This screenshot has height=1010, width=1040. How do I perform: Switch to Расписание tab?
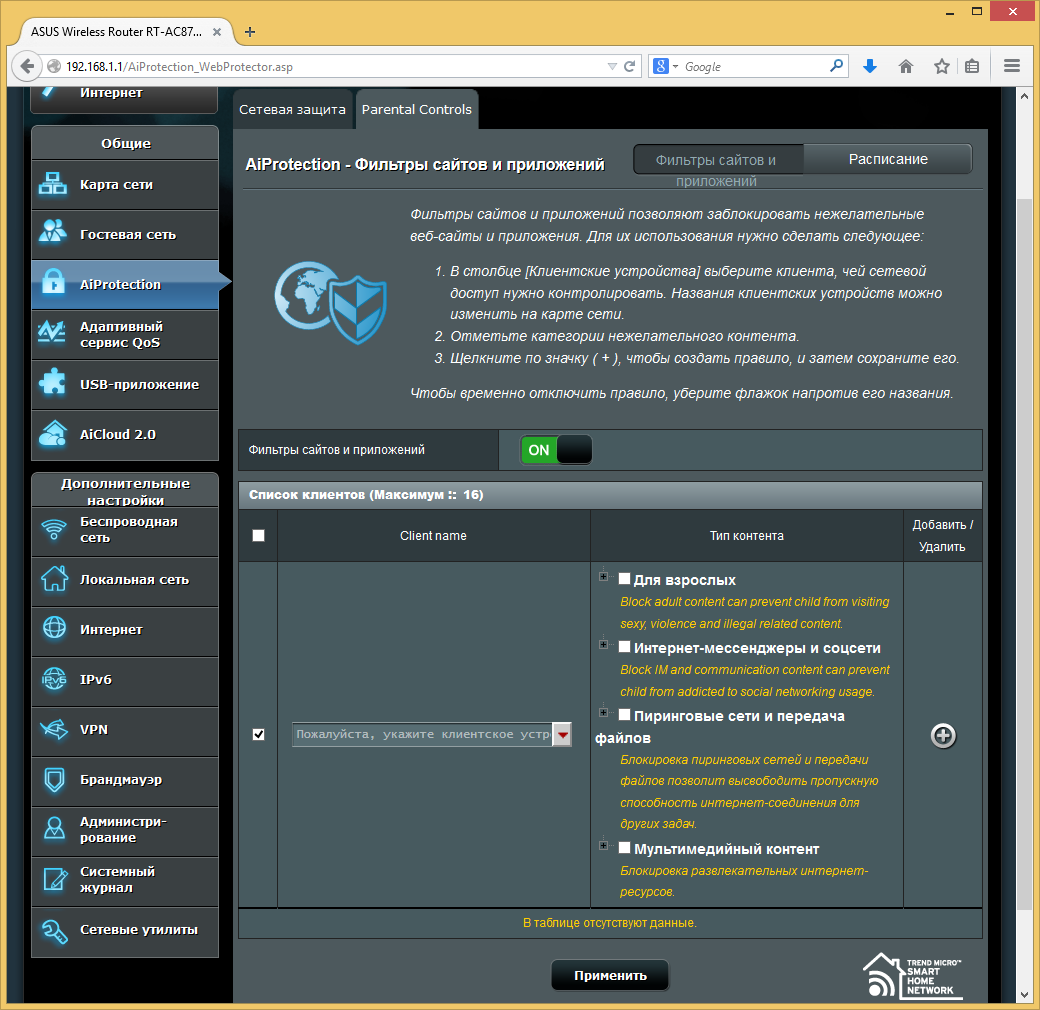pyautogui.click(x=887, y=159)
